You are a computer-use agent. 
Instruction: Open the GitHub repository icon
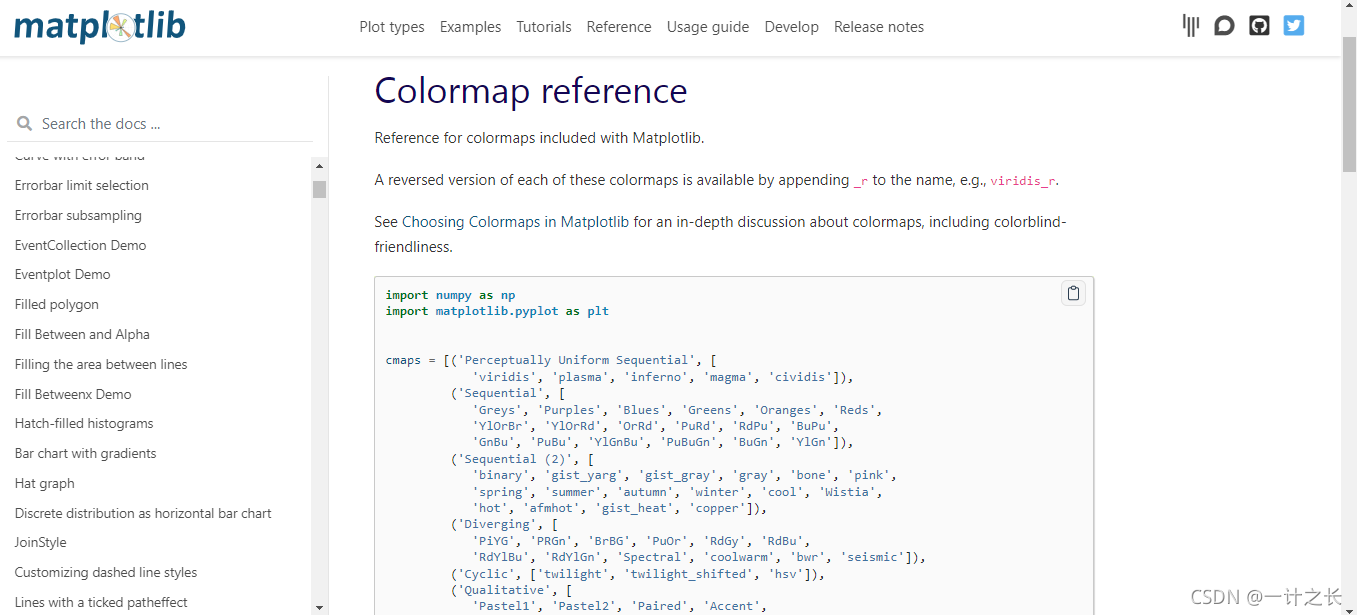click(x=1259, y=26)
